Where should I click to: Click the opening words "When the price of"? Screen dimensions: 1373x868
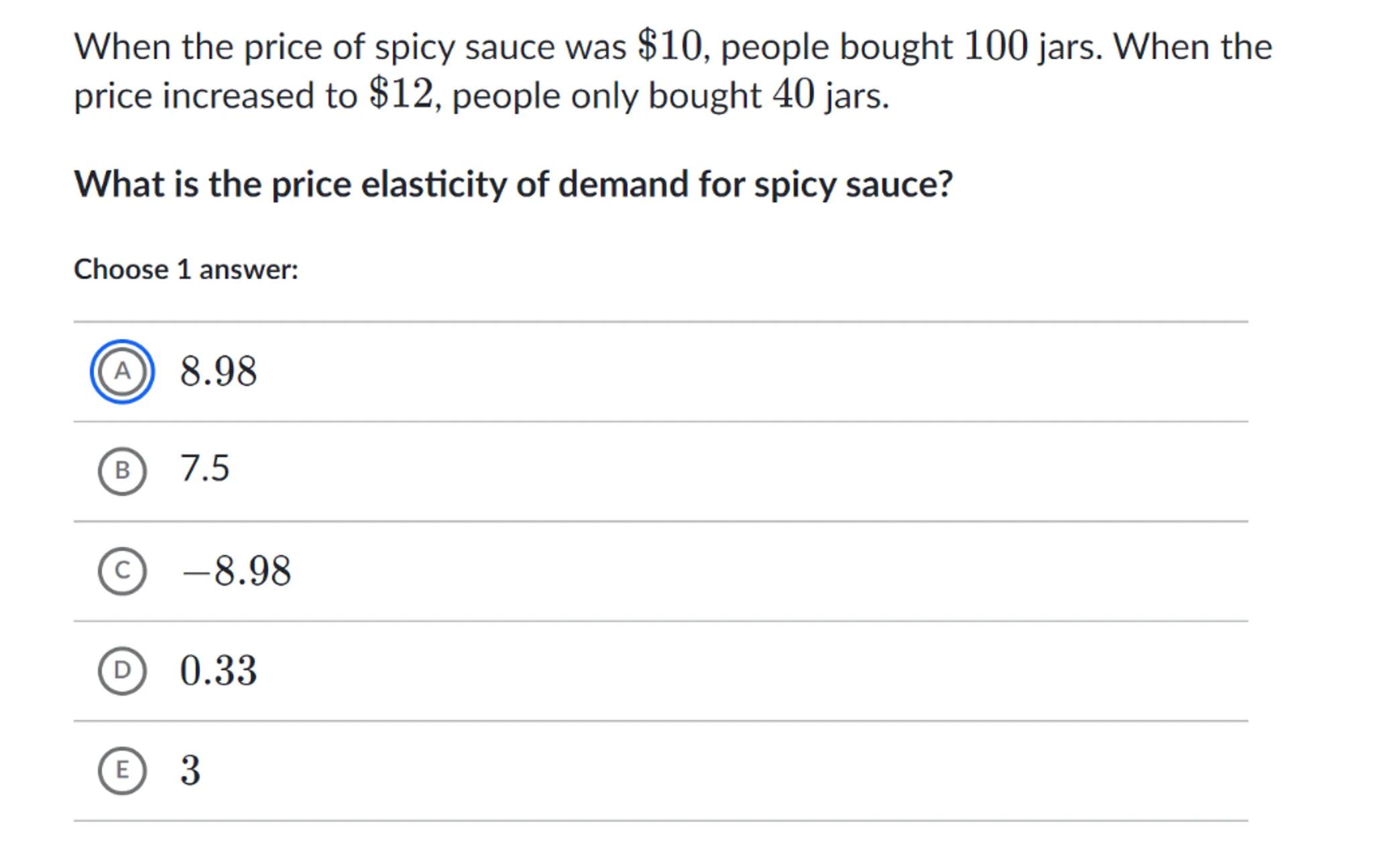pyautogui.click(x=219, y=48)
